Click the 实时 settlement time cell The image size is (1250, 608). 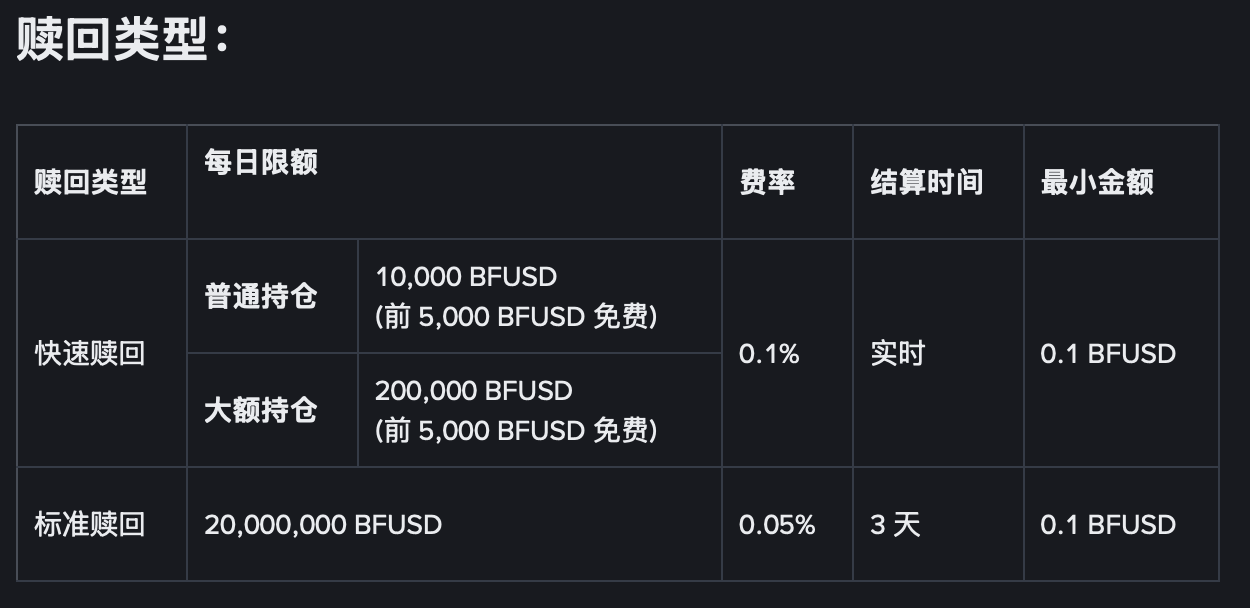point(897,353)
